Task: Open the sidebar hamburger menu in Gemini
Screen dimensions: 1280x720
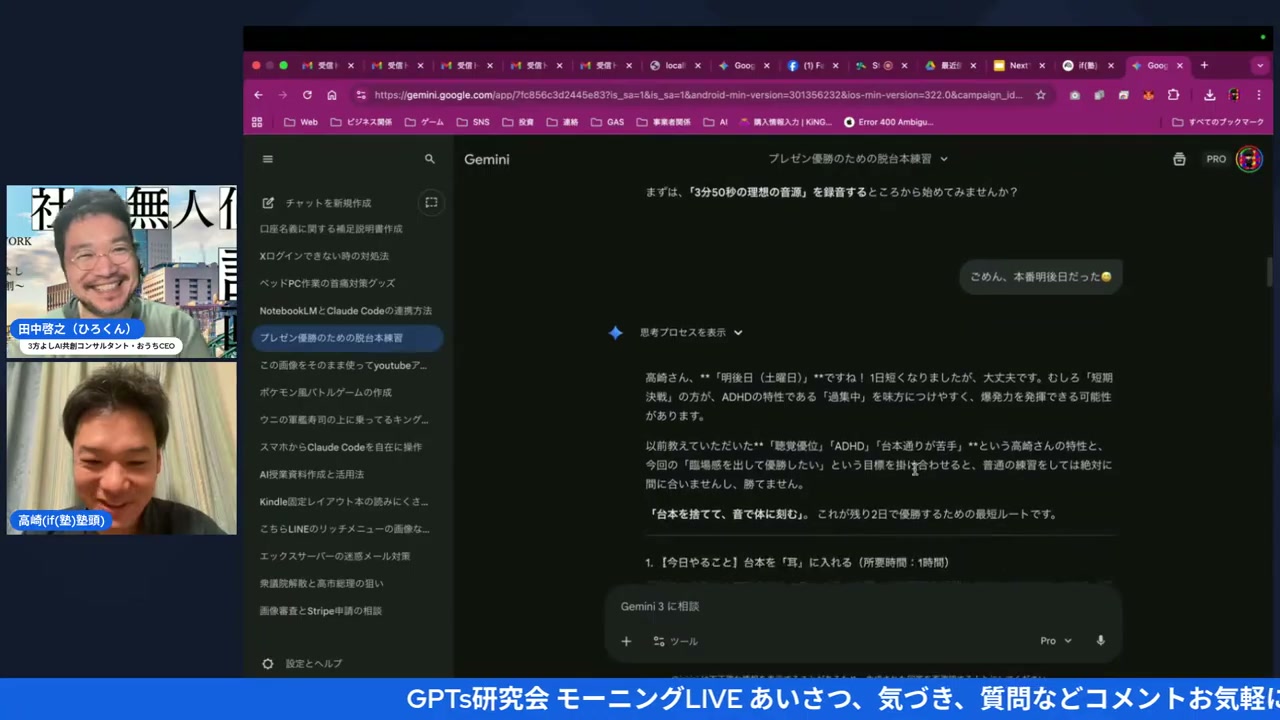Action: pos(267,159)
